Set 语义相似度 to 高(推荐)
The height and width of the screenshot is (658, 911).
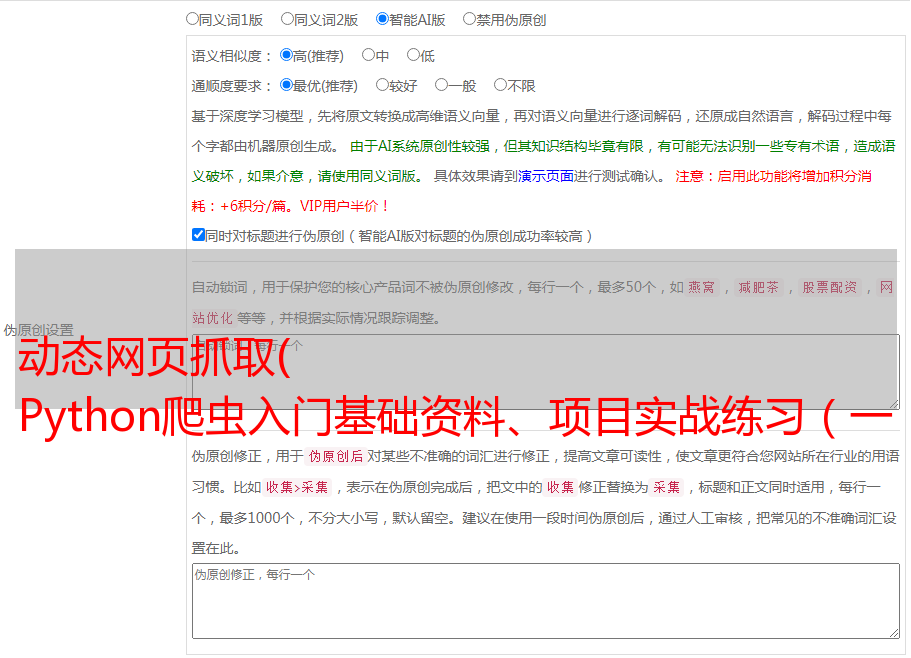287,55
